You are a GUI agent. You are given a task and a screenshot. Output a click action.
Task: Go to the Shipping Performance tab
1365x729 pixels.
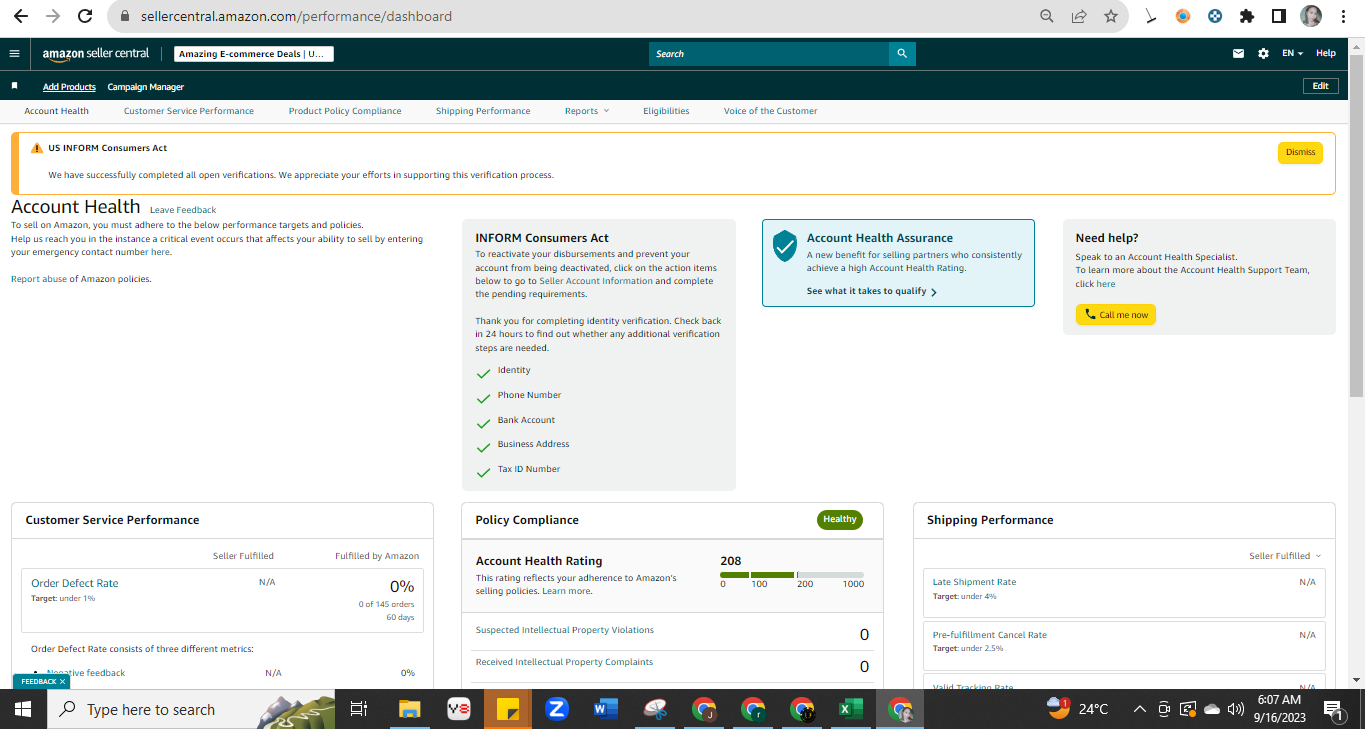(x=483, y=111)
